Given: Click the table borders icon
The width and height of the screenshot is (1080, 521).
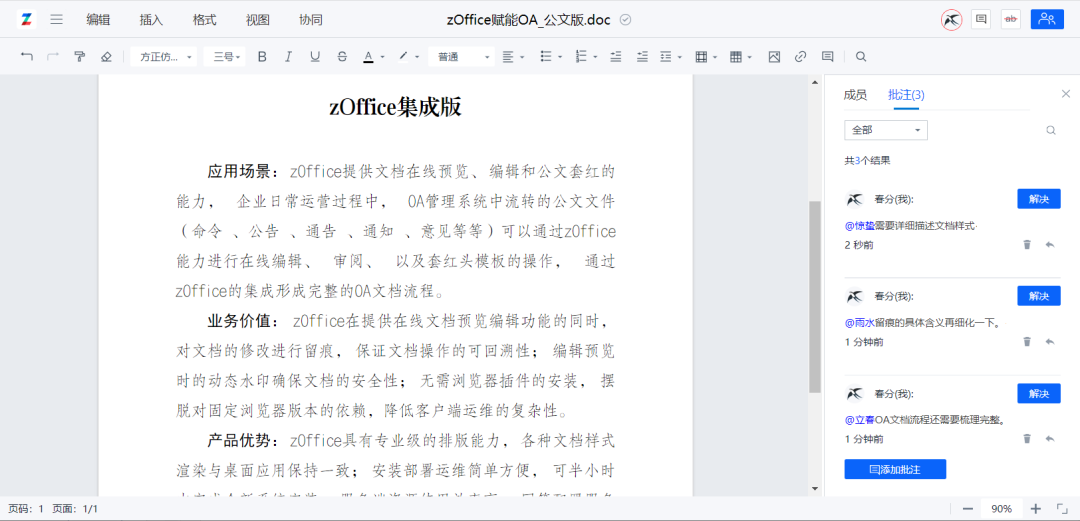Looking at the screenshot, I should point(701,57).
